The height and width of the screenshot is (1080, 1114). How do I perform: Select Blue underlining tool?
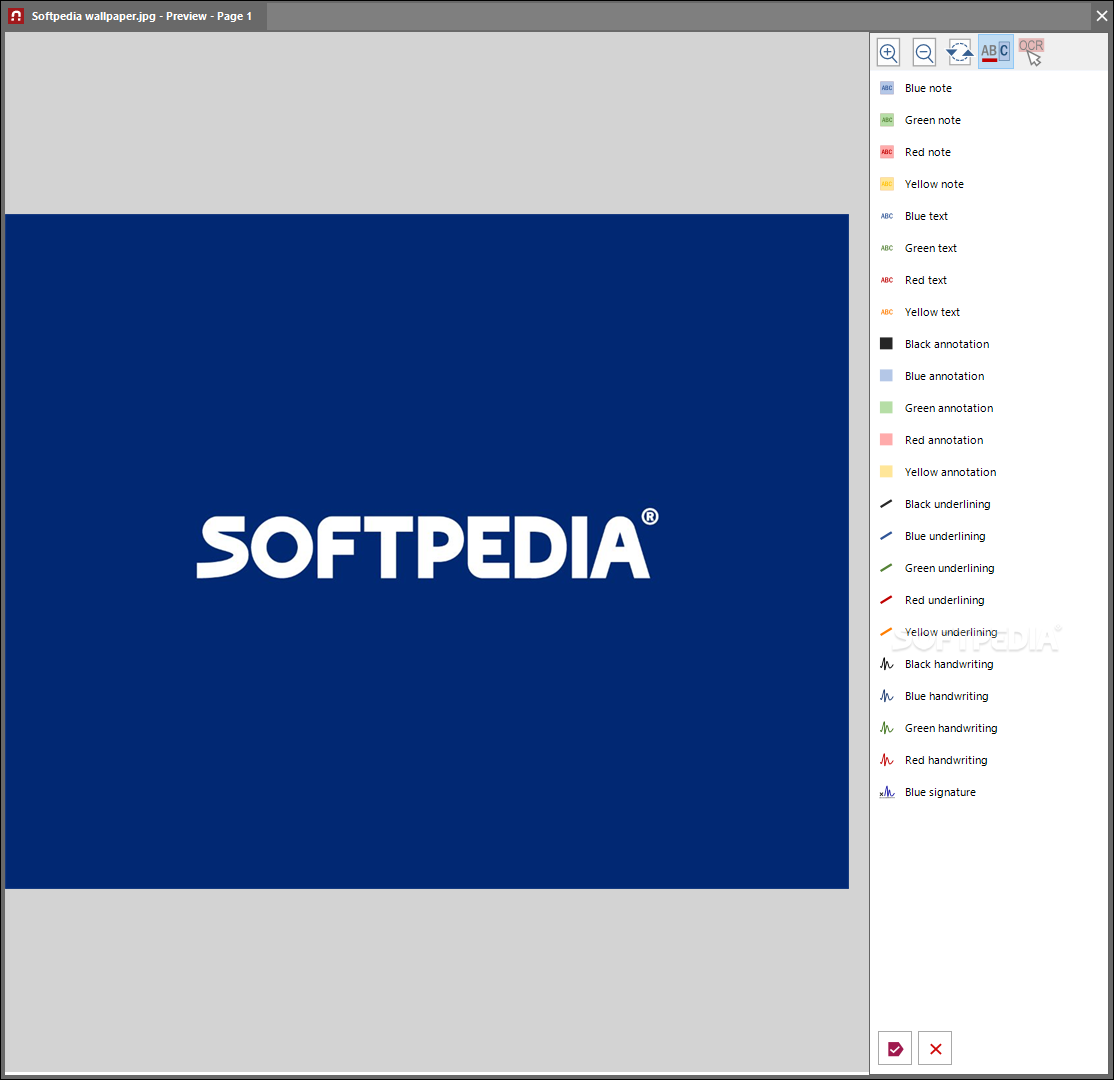pyautogui.click(x=933, y=536)
